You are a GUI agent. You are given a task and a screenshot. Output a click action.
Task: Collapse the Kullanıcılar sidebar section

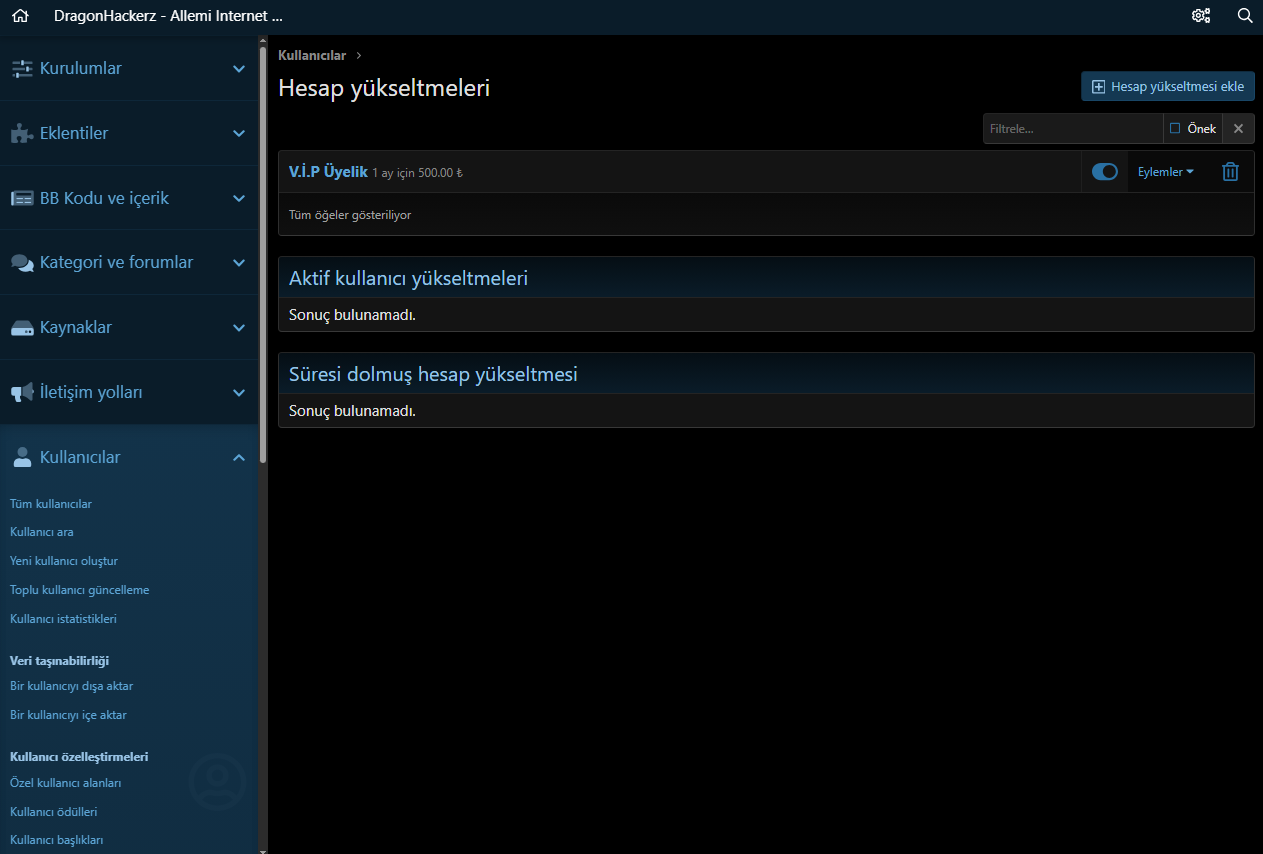pyautogui.click(x=239, y=457)
